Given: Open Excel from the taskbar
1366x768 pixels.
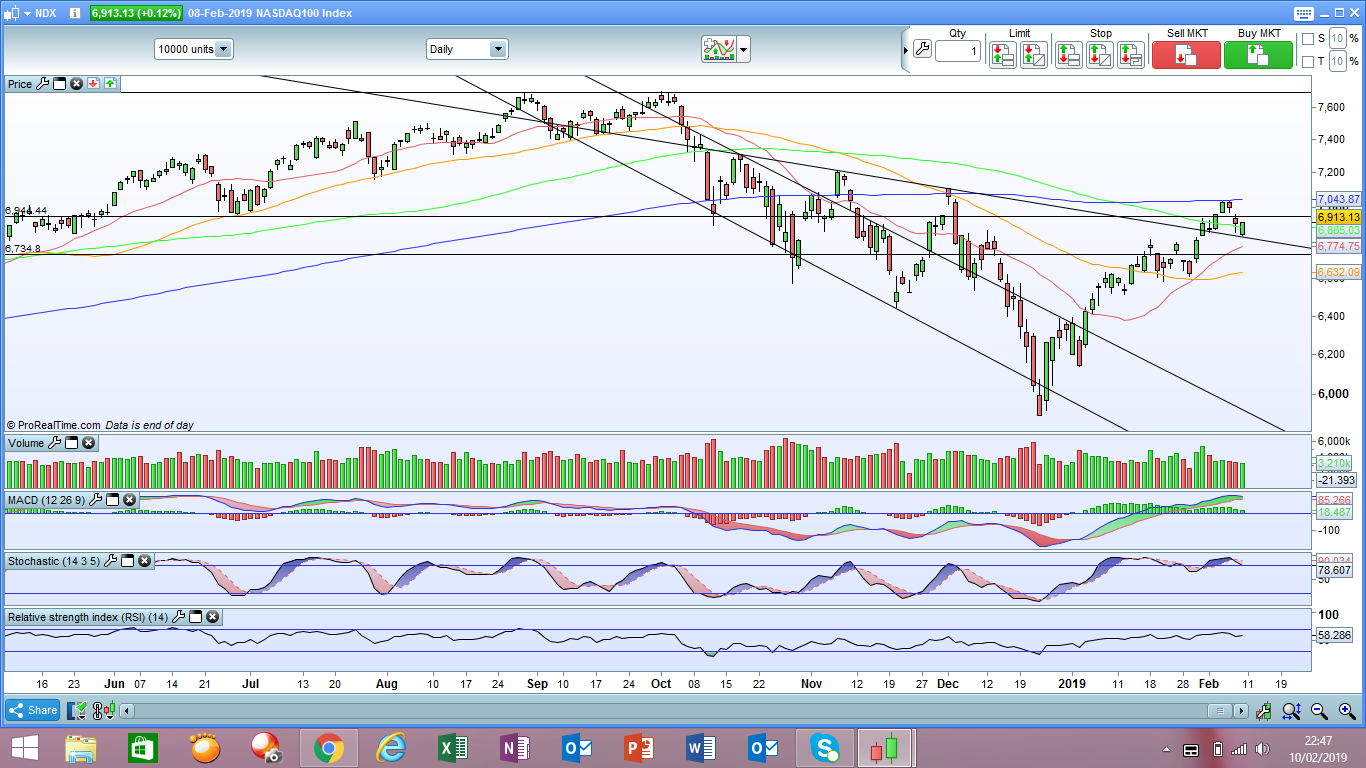Looking at the screenshot, I should click(x=452, y=748).
